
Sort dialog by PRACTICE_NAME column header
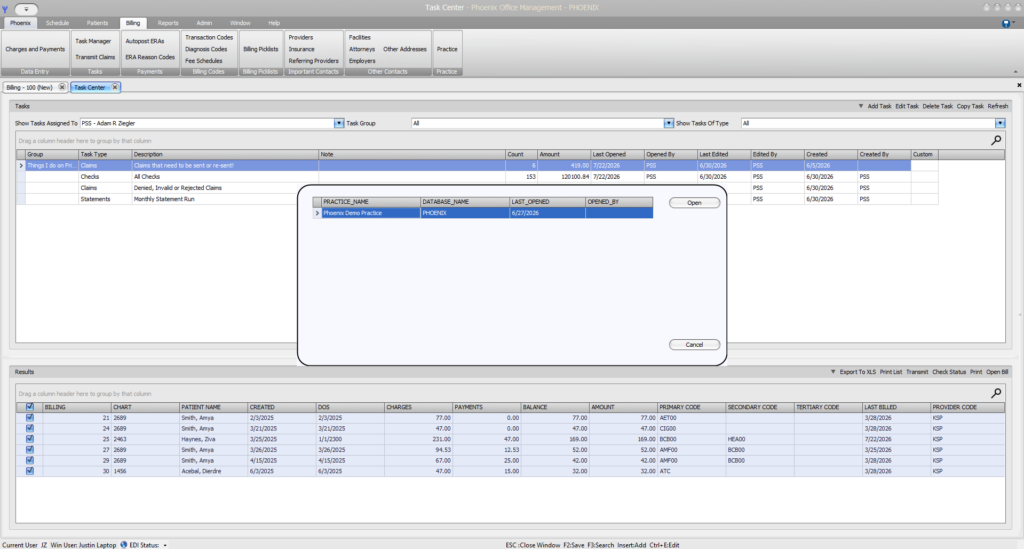tap(371, 202)
